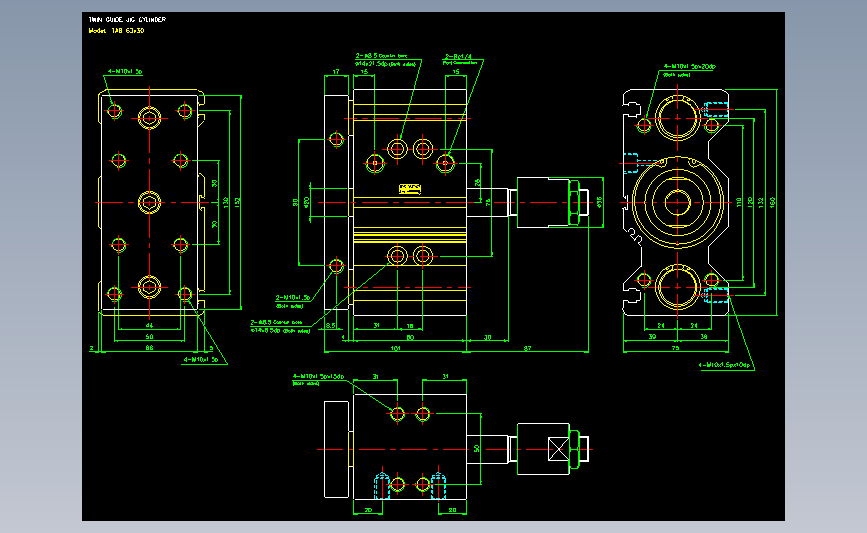Click the crossed square on bottom view rod end
This screenshot has height=533, width=867.
tap(558, 449)
